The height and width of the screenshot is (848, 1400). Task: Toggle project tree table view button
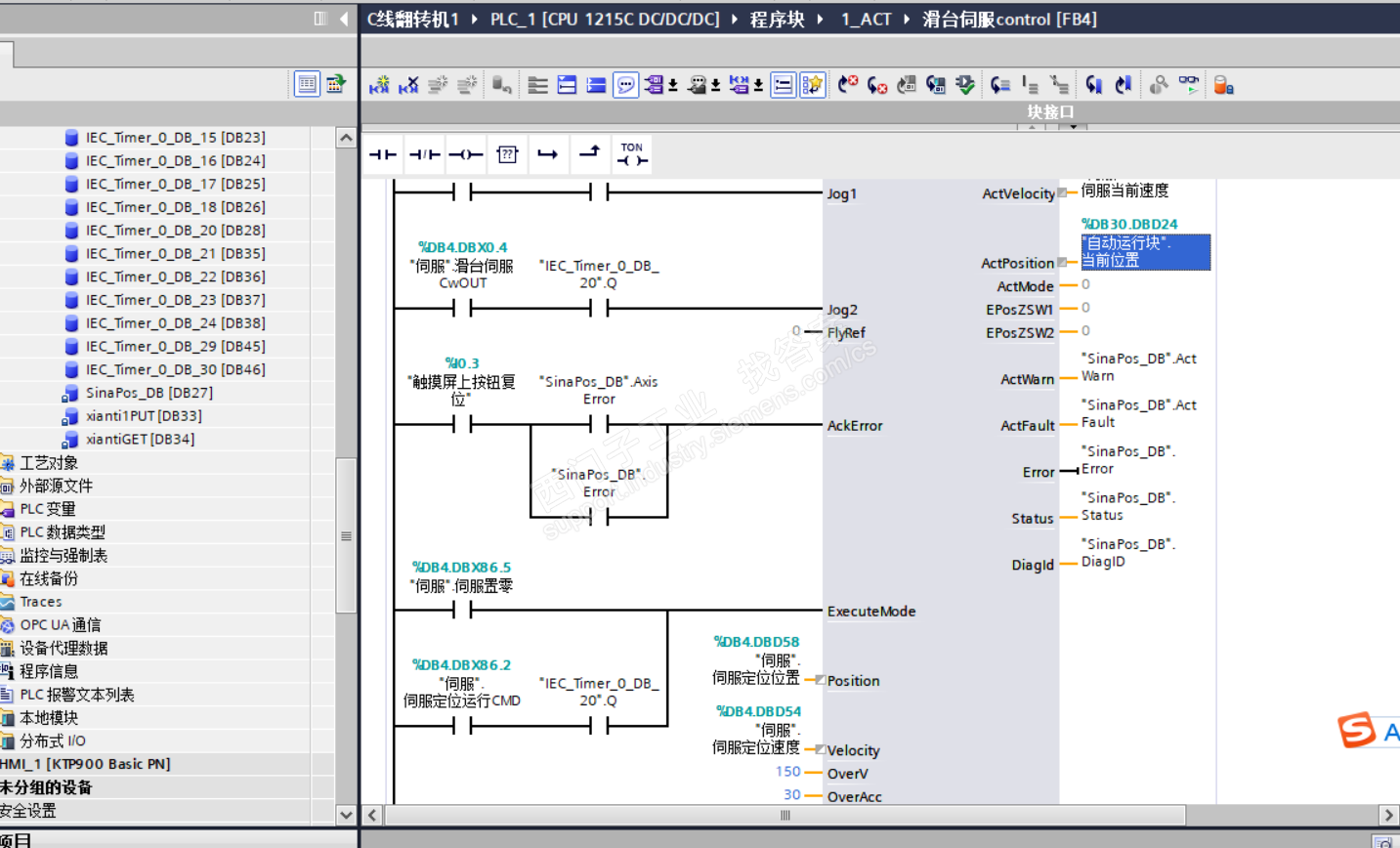[307, 85]
